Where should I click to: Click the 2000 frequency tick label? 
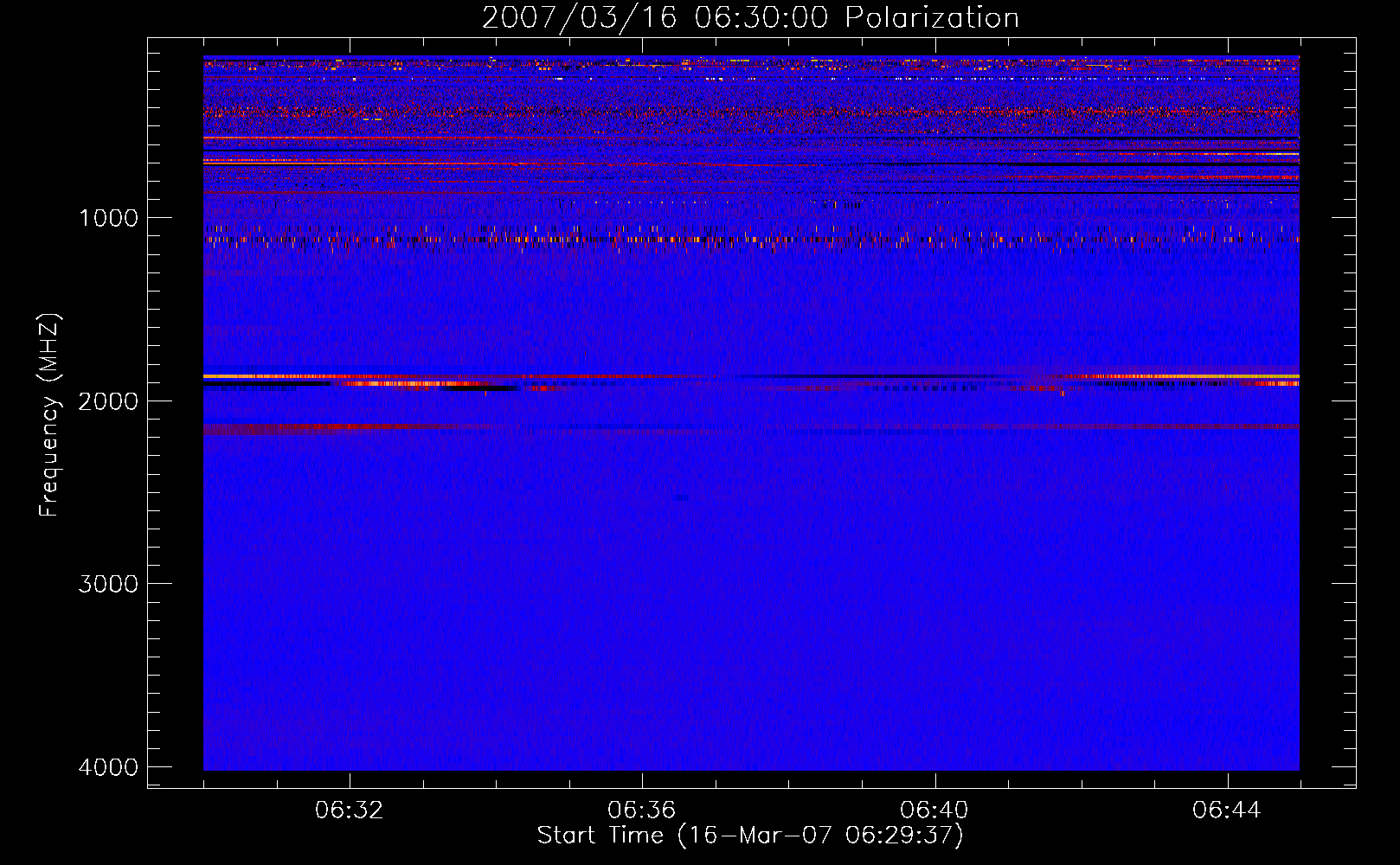(108, 401)
